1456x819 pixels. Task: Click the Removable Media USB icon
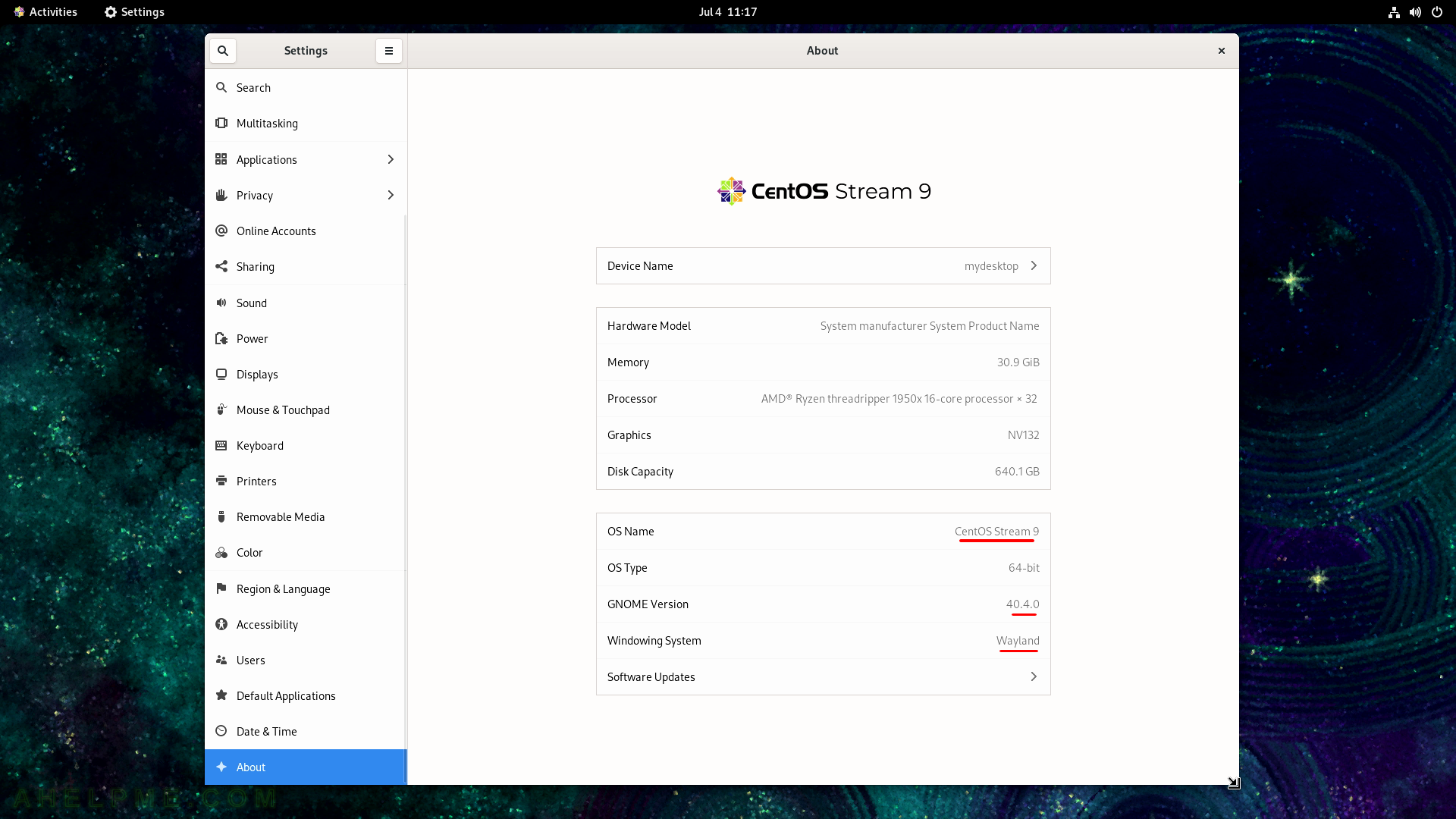tap(221, 516)
